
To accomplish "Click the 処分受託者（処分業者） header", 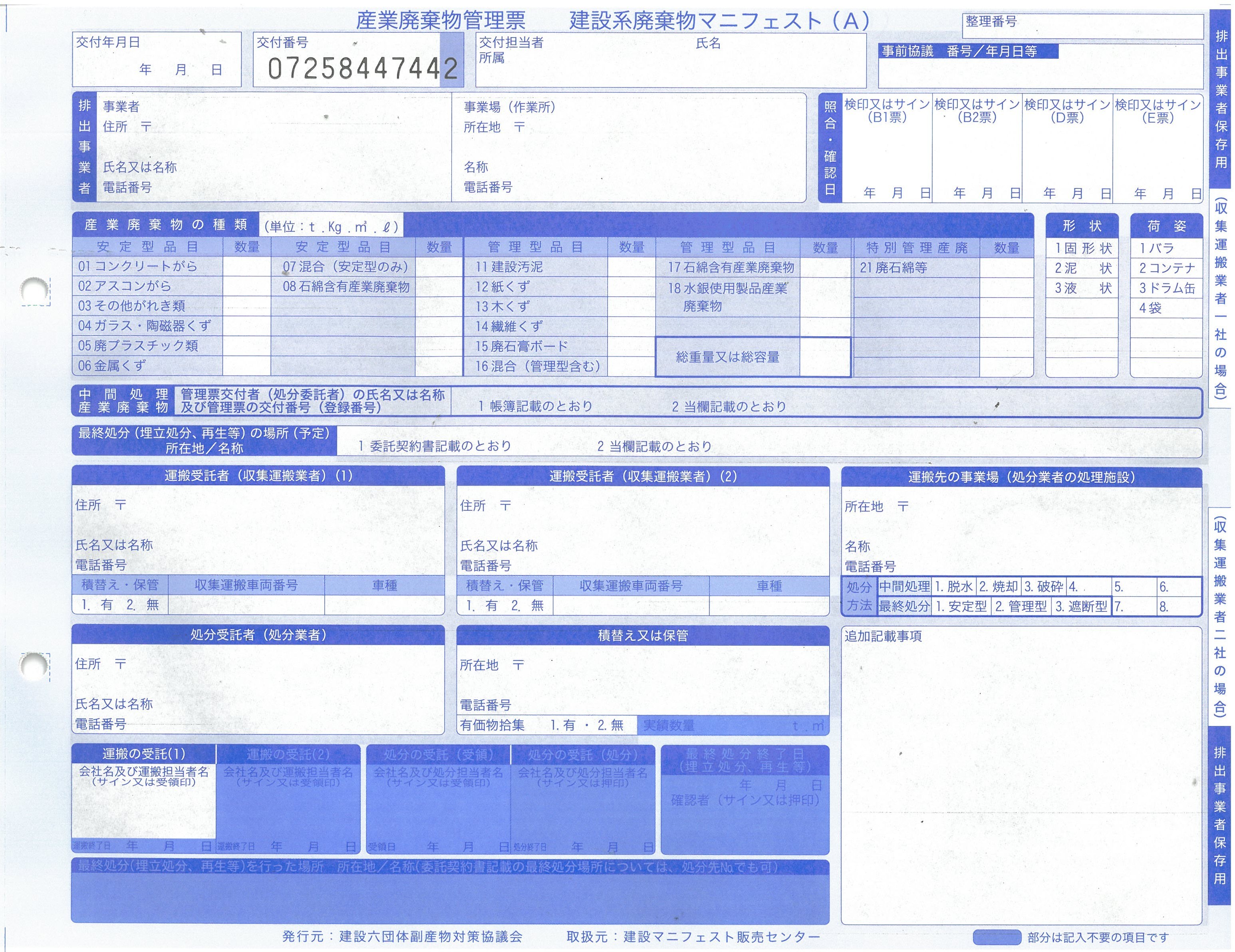I will [258, 635].
